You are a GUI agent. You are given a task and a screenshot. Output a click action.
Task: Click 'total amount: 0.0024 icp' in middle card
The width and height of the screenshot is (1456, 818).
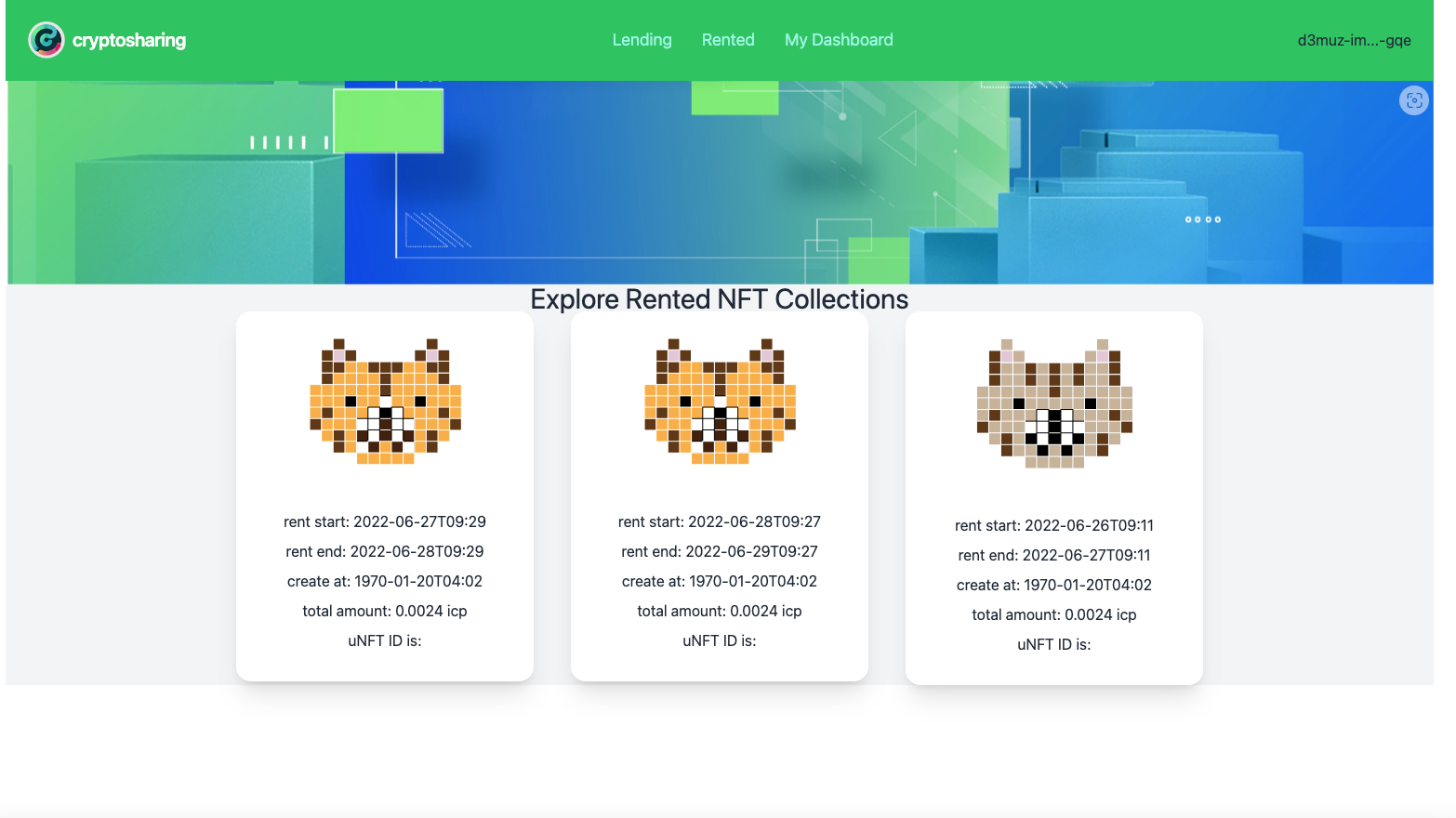(x=720, y=611)
